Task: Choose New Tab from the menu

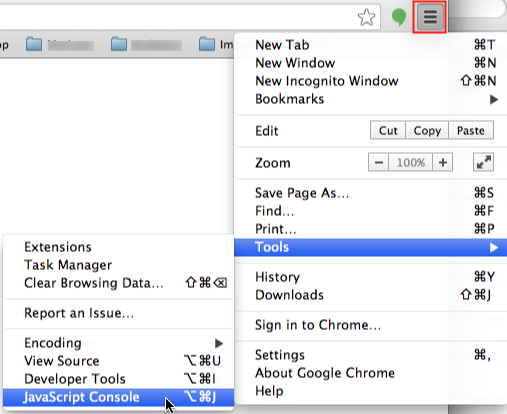Action: coord(371,45)
